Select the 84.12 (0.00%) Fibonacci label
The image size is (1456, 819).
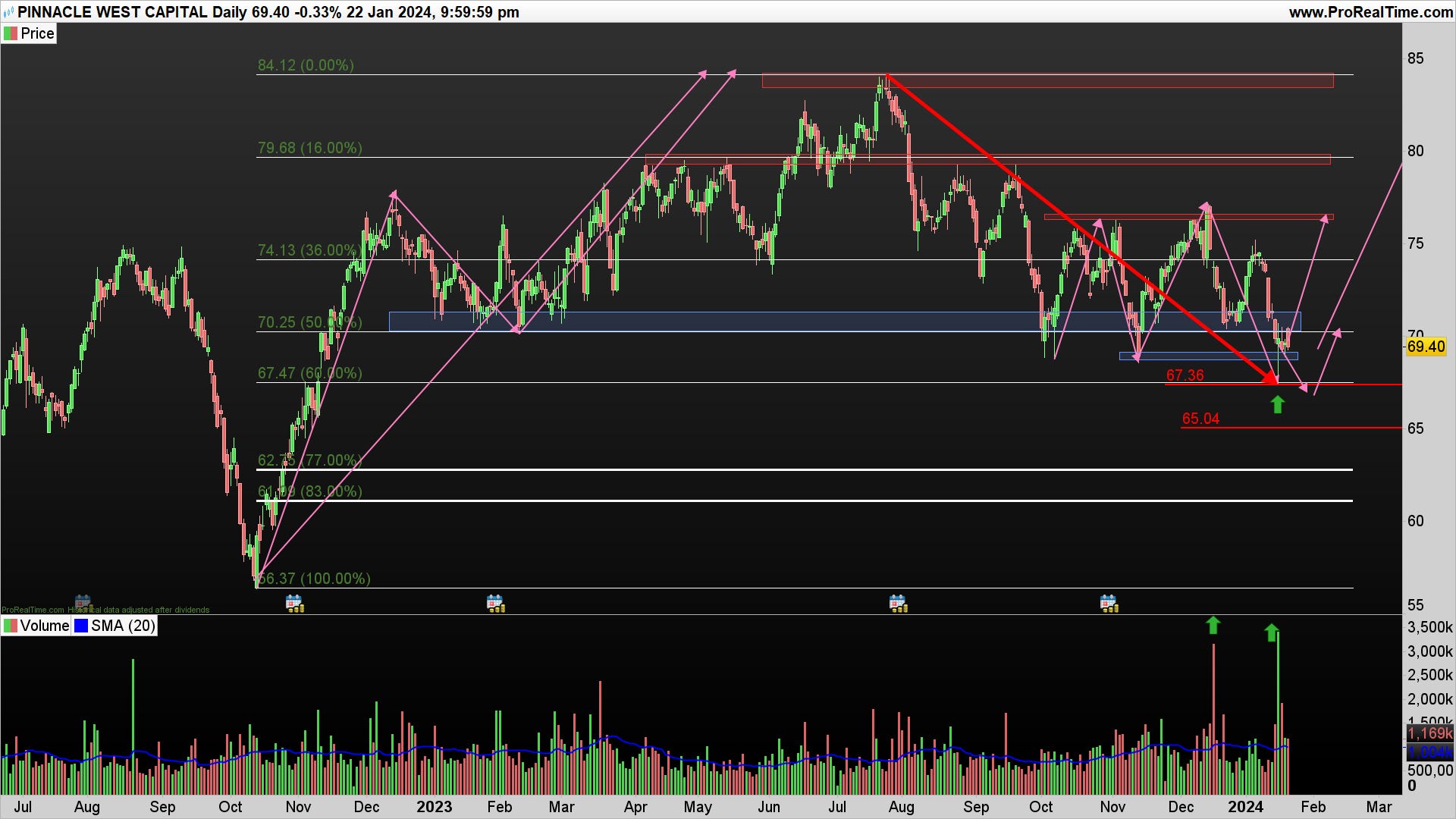(x=306, y=65)
